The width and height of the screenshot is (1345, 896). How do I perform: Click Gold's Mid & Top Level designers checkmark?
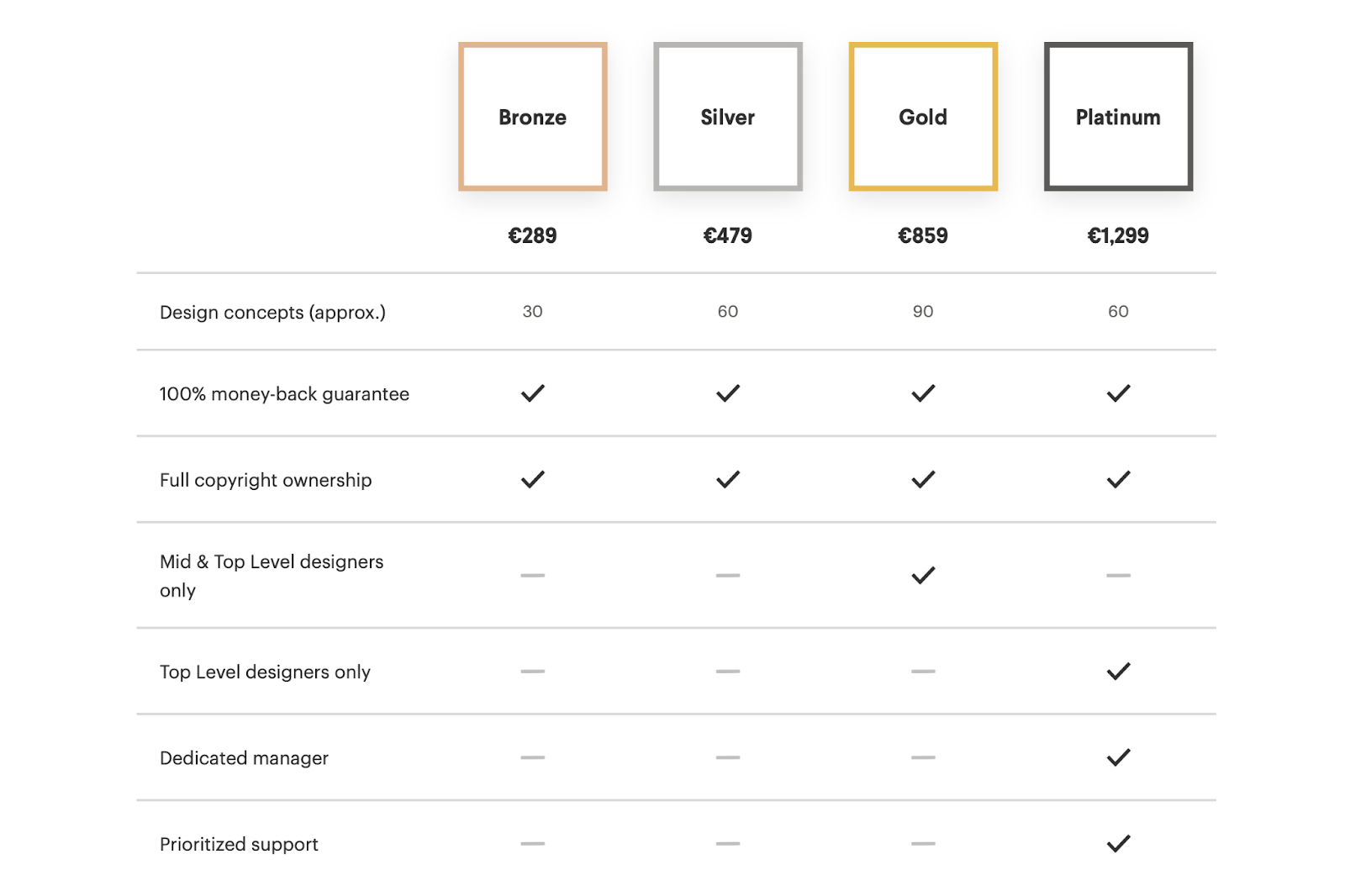923,576
